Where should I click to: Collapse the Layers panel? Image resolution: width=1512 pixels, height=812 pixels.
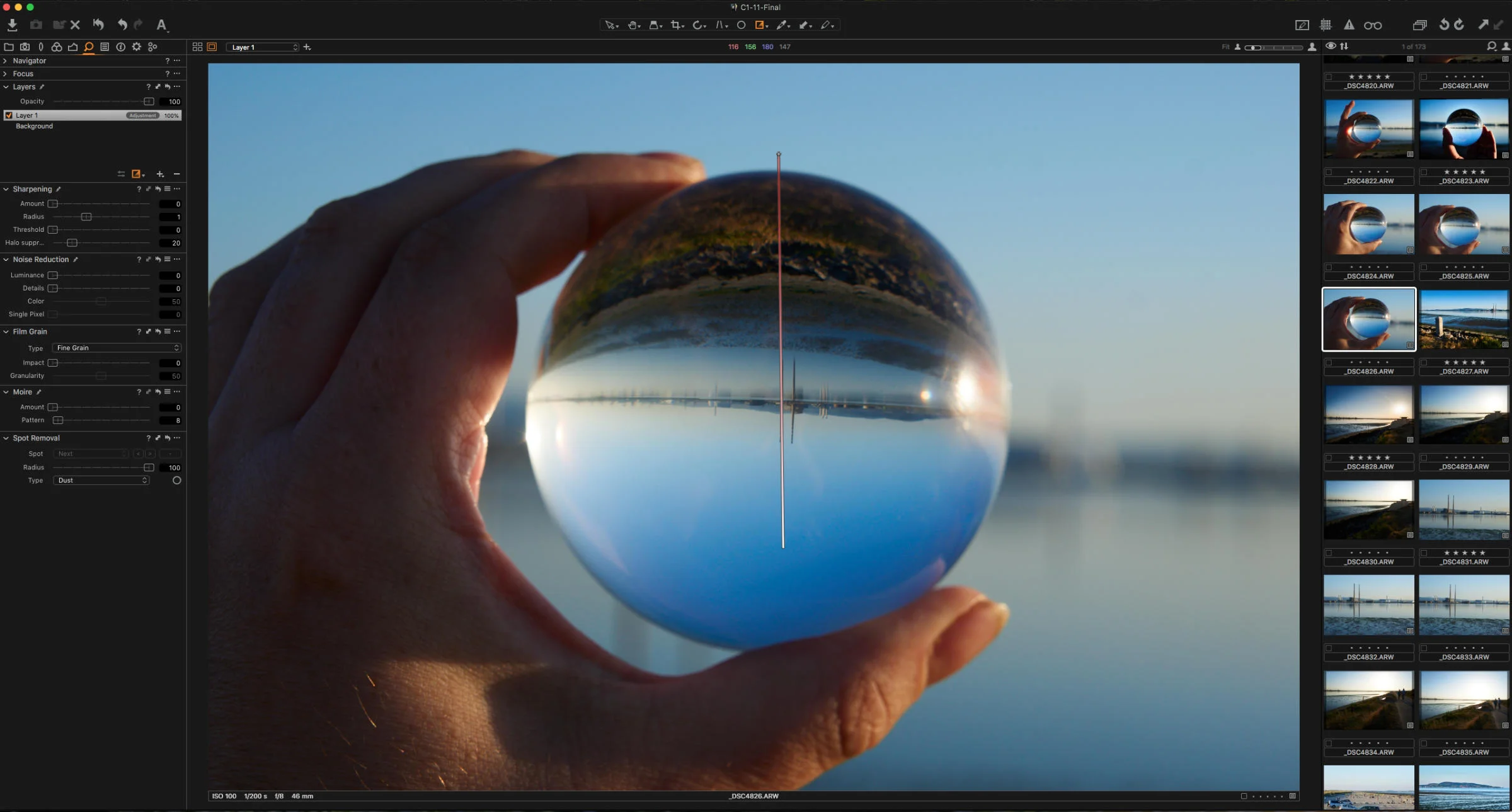pos(6,87)
